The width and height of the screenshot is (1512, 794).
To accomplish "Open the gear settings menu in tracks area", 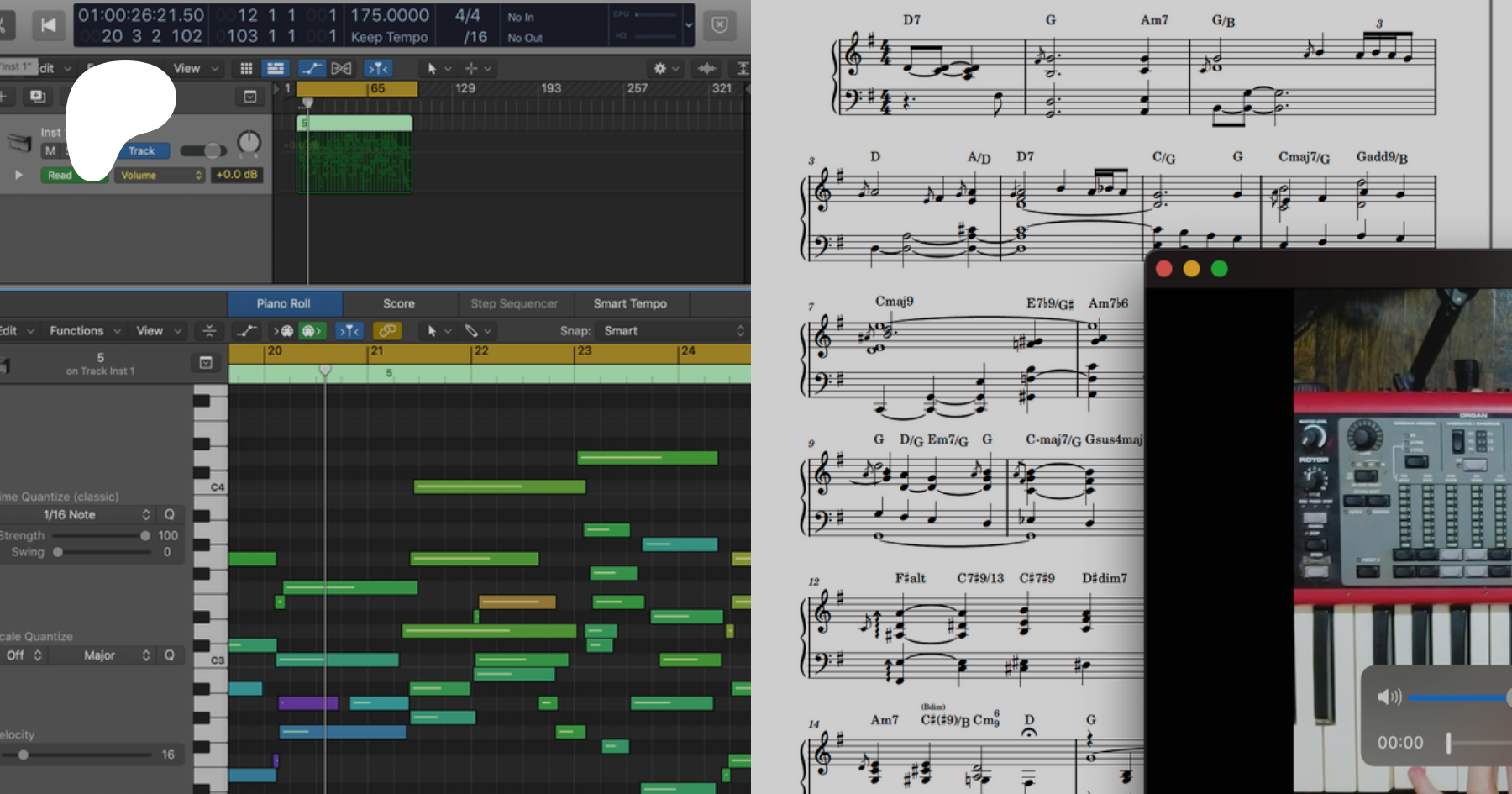I will (660, 68).
